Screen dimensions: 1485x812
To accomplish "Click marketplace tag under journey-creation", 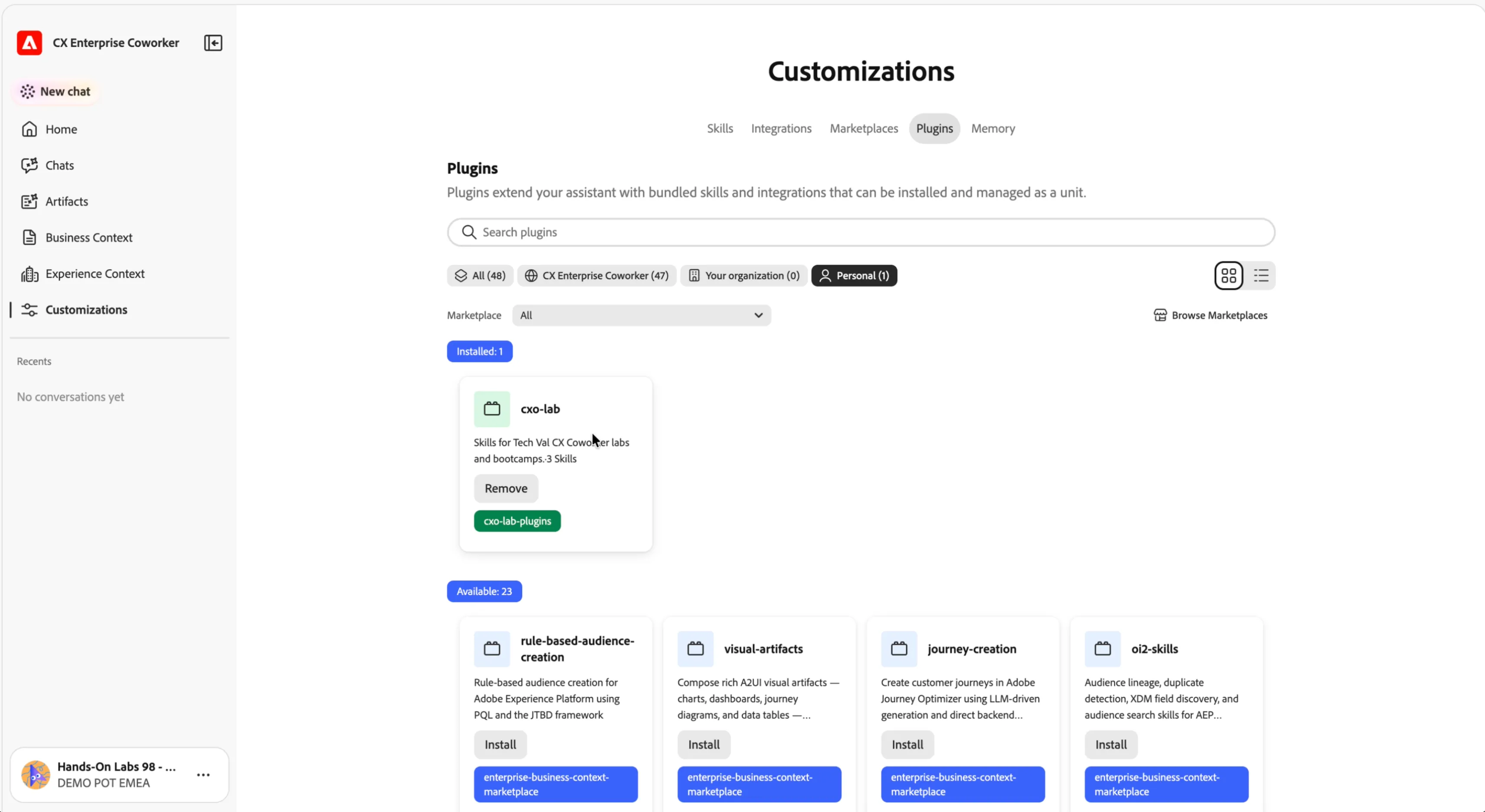I will point(963,784).
